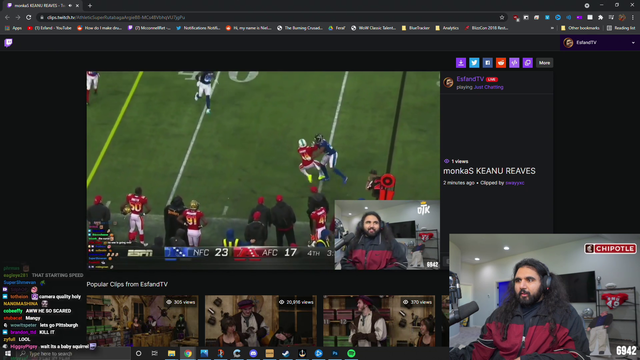
Task: Click the tab mute speaker indicator
Action: tap(70, 6)
